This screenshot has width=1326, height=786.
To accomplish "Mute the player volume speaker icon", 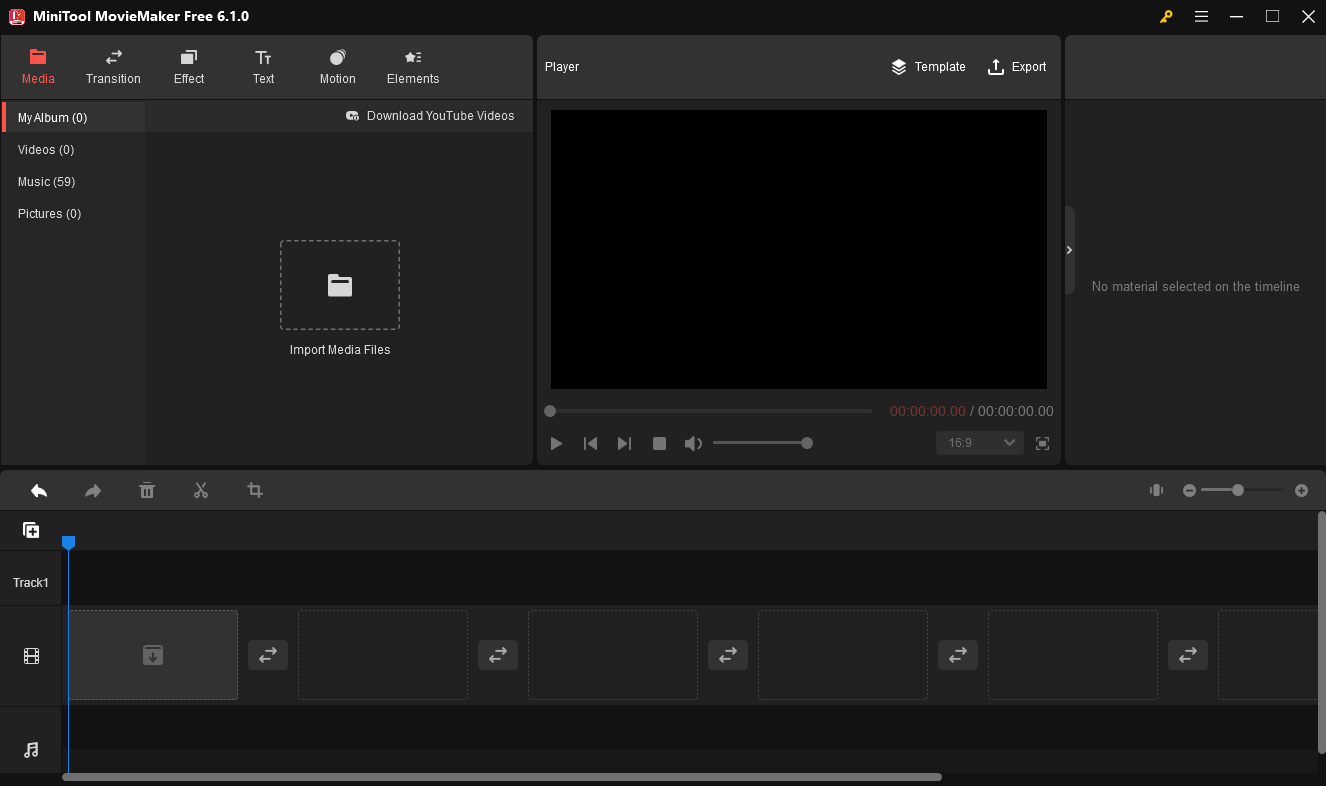I will (693, 443).
